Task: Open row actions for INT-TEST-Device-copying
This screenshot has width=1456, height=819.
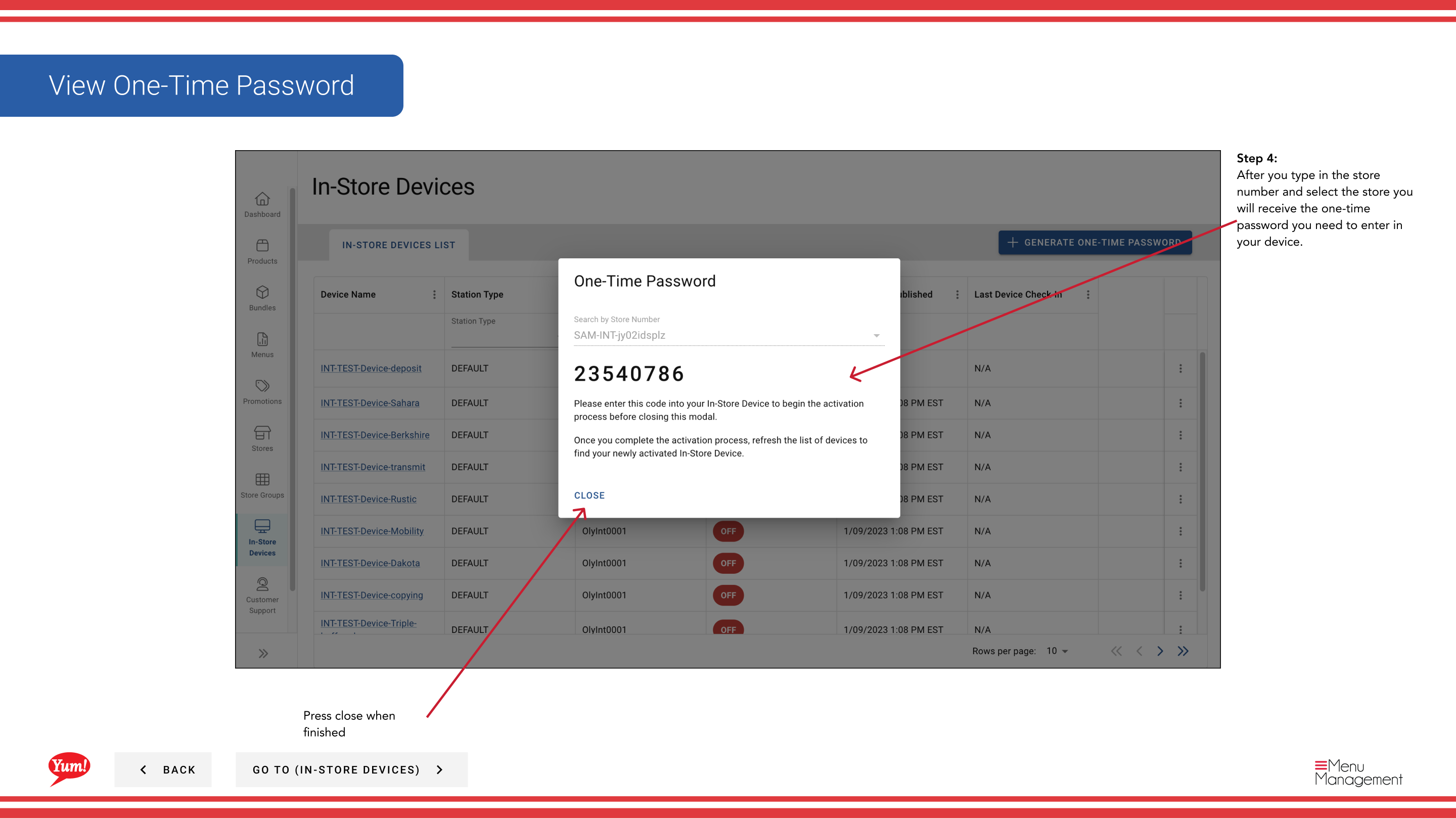Action: click(x=1181, y=595)
